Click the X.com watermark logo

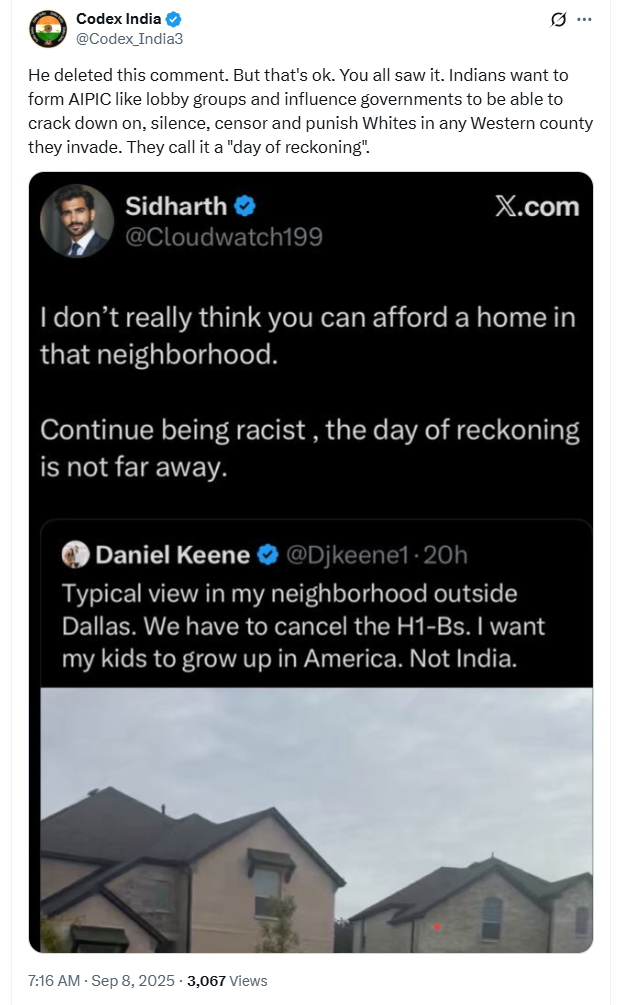tap(537, 206)
